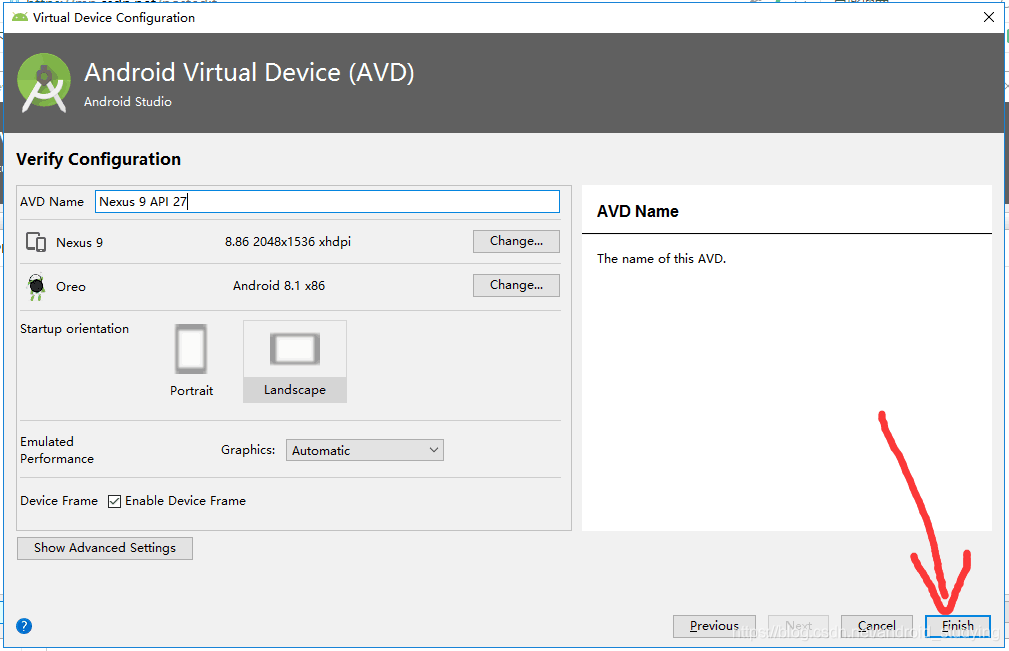1009x651 pixels.
Task: Open Show Advanced Settings
Action: [x=105, y=548]
